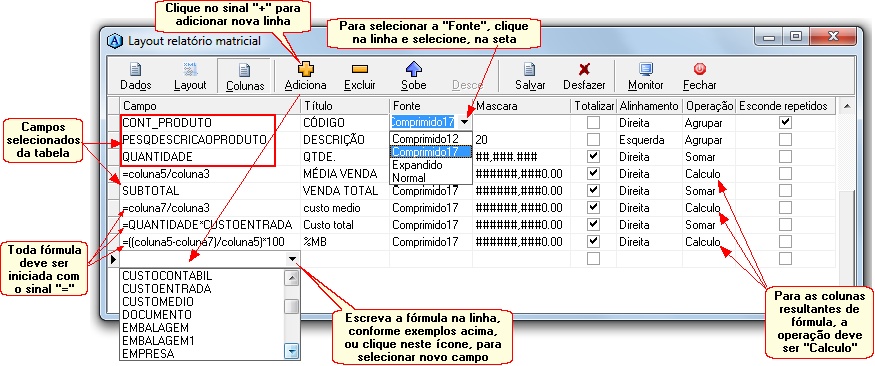Click the field list scrollbar thumb
This screenshot has height=366, width=875.
291,307
